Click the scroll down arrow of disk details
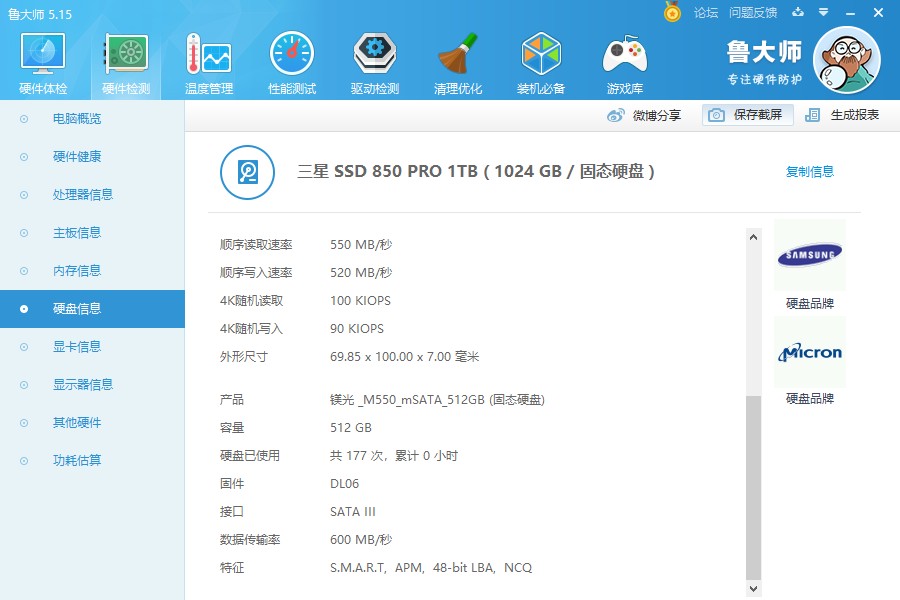Viewport: 900px width, 600px height. [754, 589]
